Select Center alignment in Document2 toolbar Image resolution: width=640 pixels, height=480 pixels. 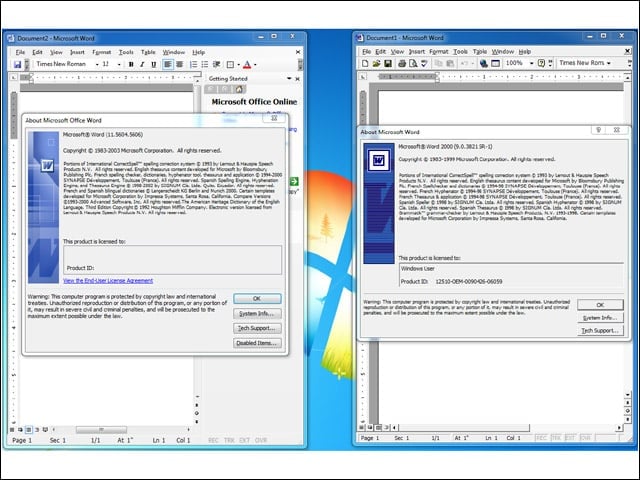point(179,64)
